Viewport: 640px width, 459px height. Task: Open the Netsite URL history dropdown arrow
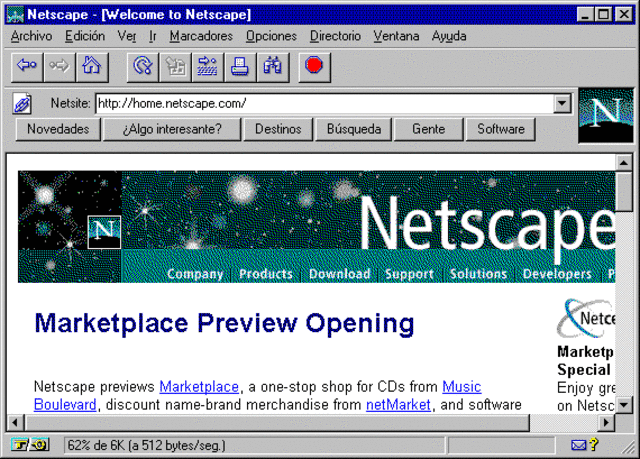click(562, 104)
